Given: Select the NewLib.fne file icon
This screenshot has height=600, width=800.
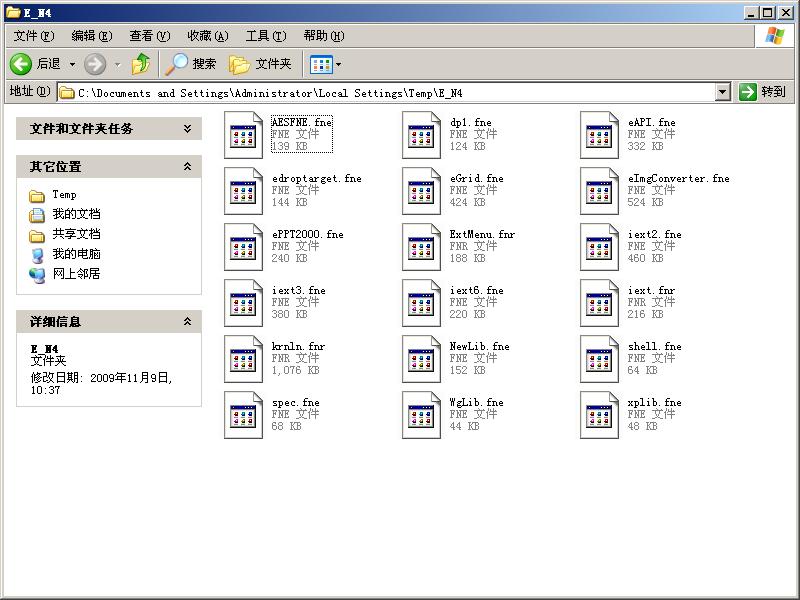Looking at the screenshot, I should pyautogui.click(x=421, y=359).
